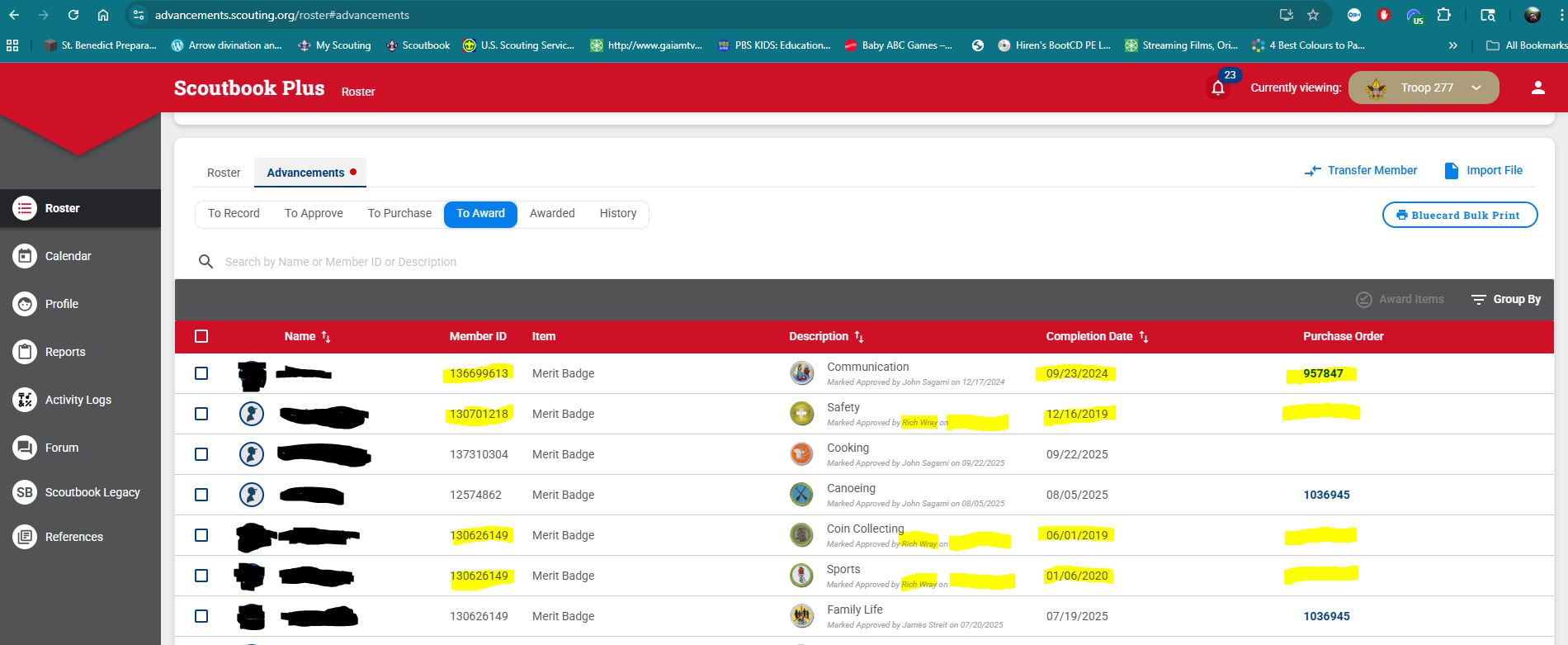This screenshot has height=645, width=1568.
Task: Open purchase order 1036945 in Family Life row
Action: (x=1326, y=616)
